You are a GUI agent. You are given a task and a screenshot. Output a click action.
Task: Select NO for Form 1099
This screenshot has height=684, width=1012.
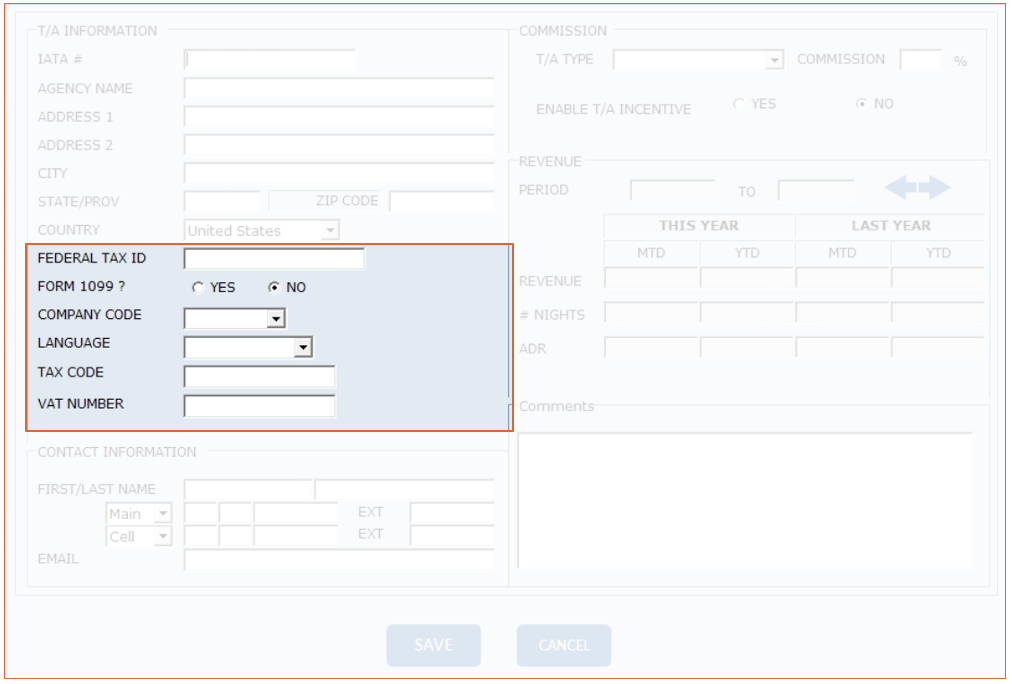click(274, 288)
